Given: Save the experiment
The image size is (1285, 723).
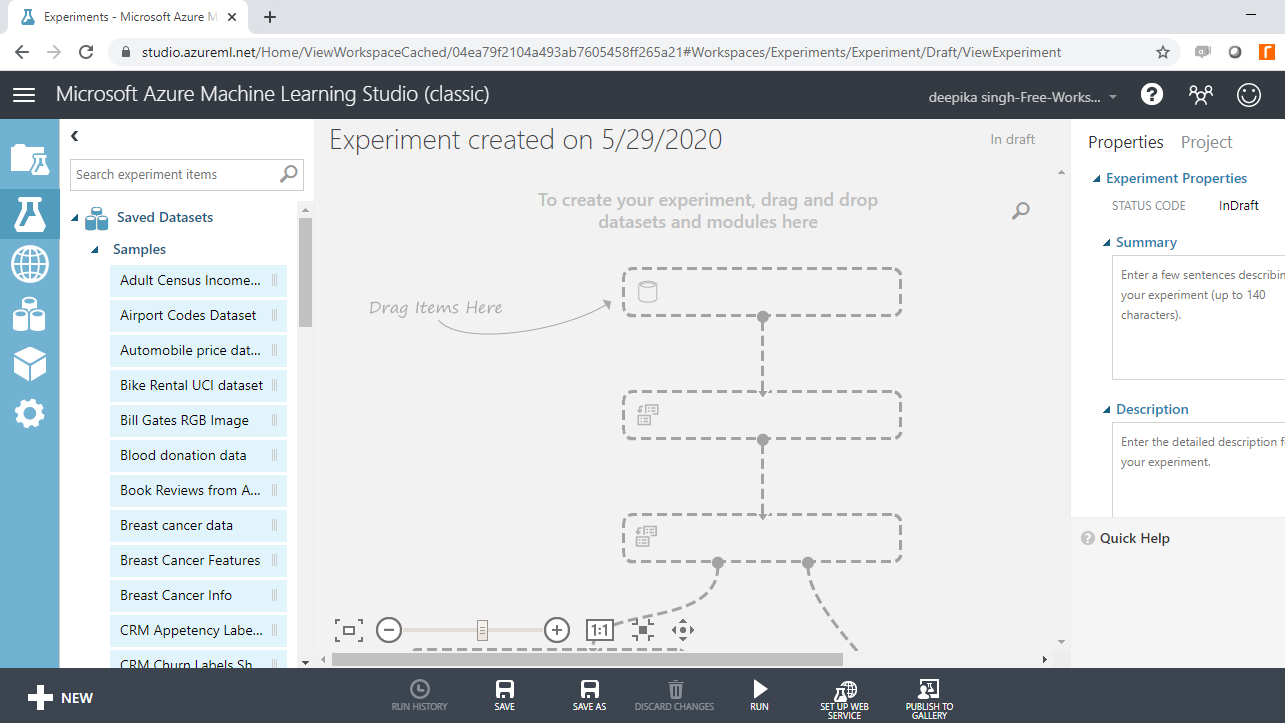Looking at the screenshot, I should [505, 696].
